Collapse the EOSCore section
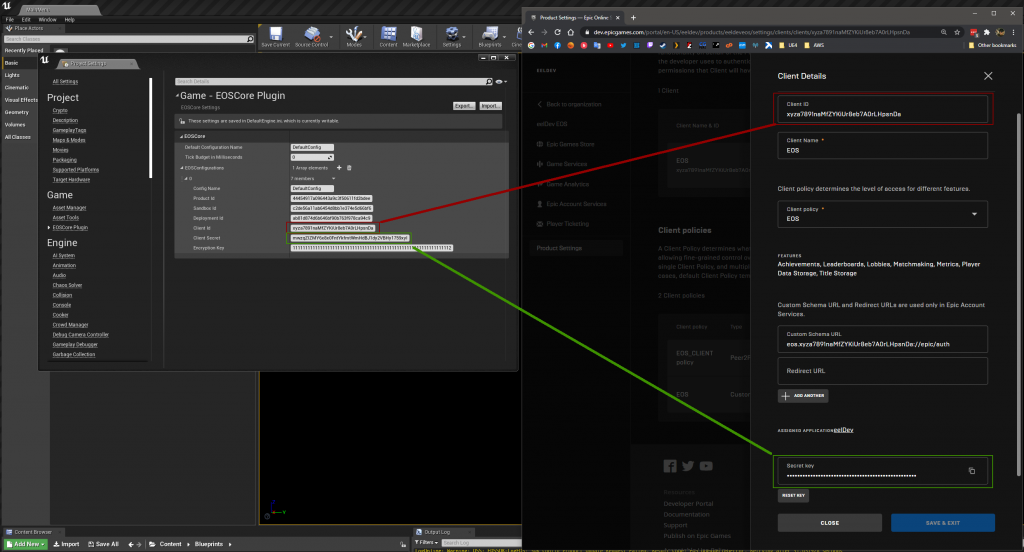 pyautogui.click(x=182, y=137)
